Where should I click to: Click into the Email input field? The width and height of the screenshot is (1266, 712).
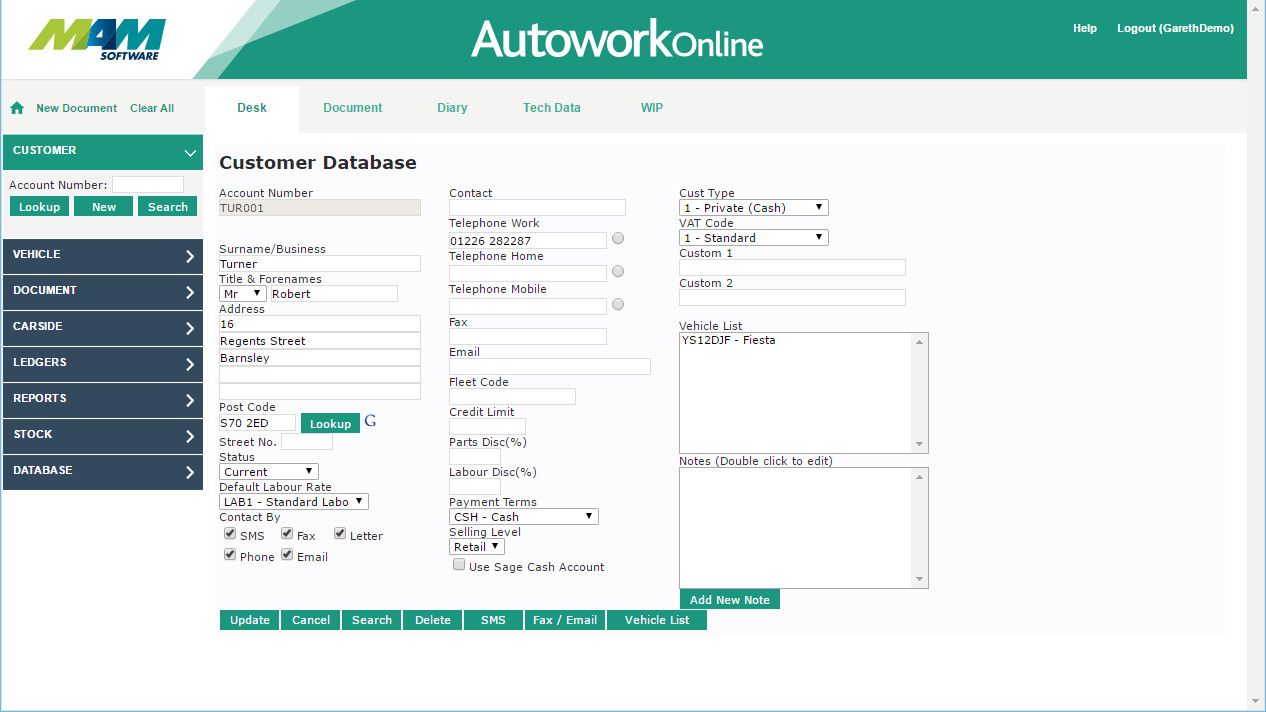click(x=549, y=367)
